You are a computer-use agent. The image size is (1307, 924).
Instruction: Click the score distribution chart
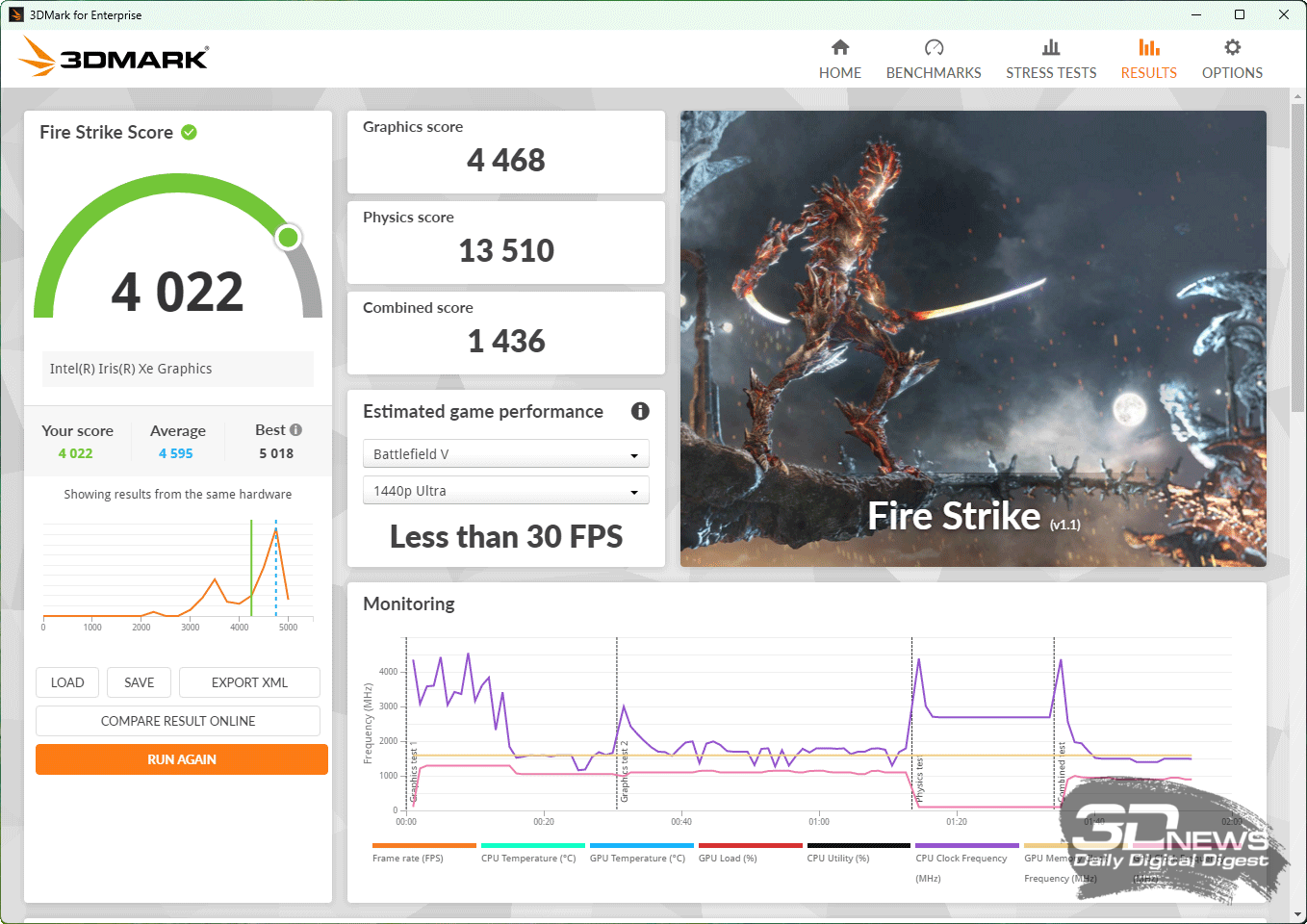click(178, 575)
